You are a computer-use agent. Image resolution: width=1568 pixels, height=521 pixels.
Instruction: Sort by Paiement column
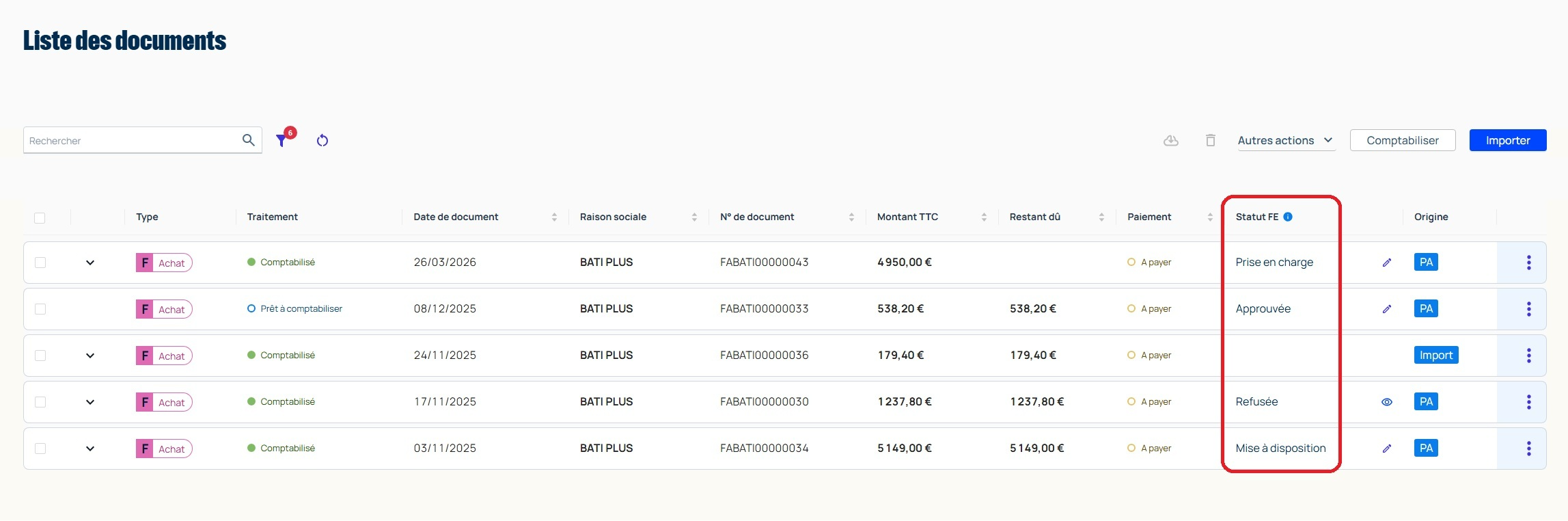[x=1210, y=217]
